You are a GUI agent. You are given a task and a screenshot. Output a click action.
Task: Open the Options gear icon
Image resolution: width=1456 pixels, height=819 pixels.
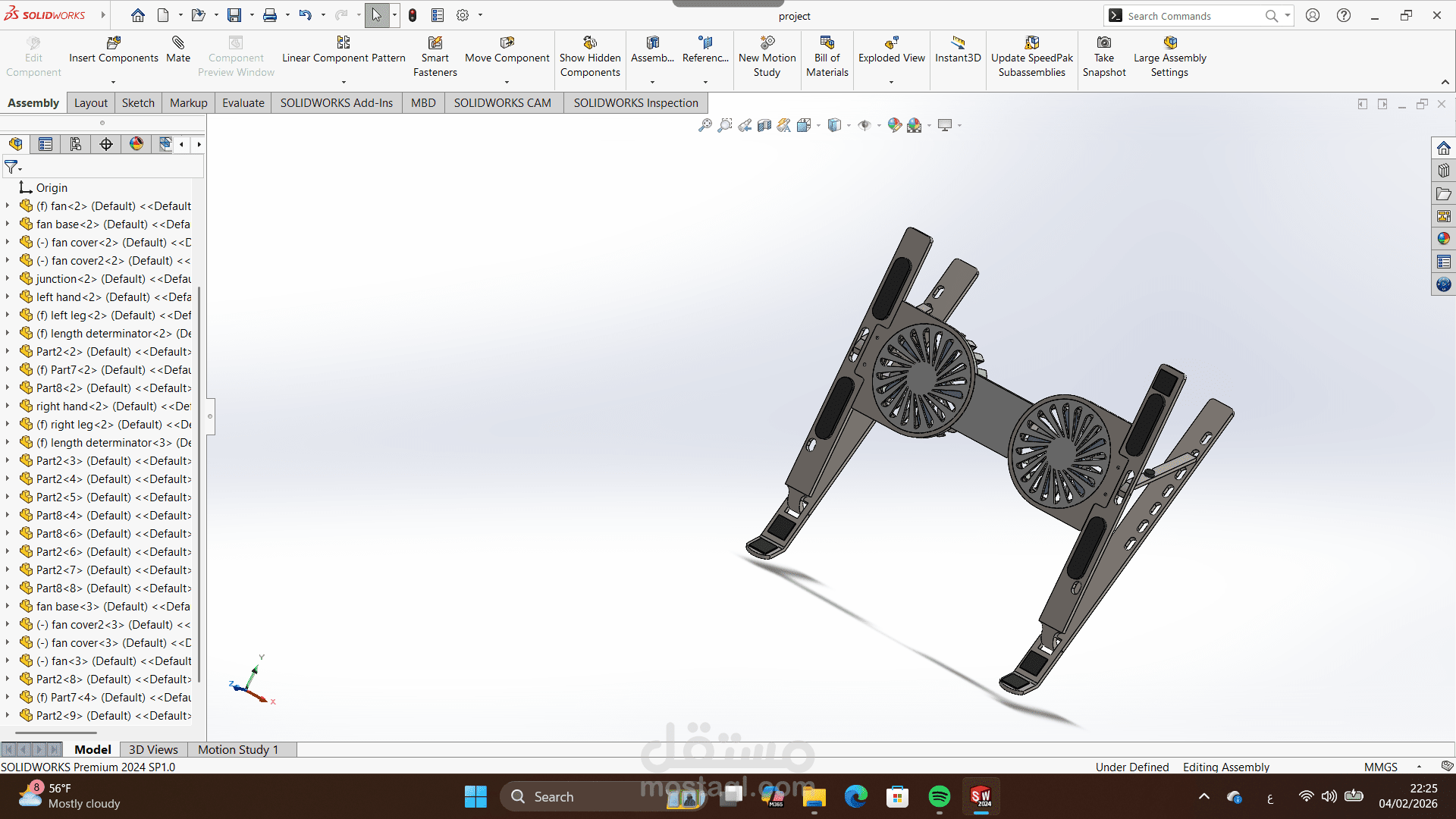tap(463, 15)
